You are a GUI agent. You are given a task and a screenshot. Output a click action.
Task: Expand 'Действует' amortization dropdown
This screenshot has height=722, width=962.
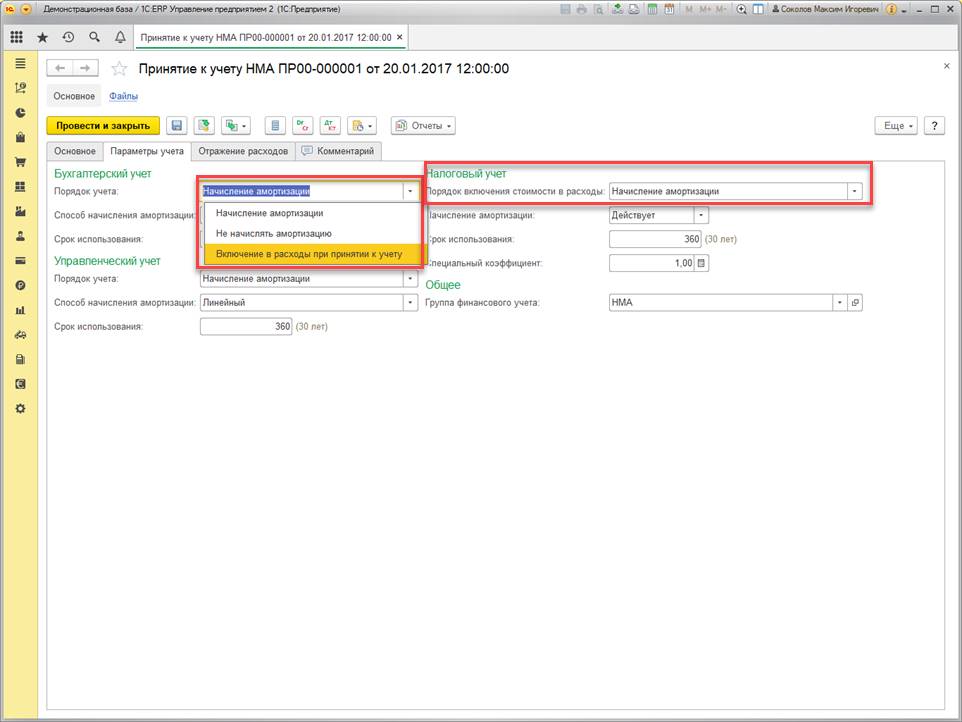(701, 215)
